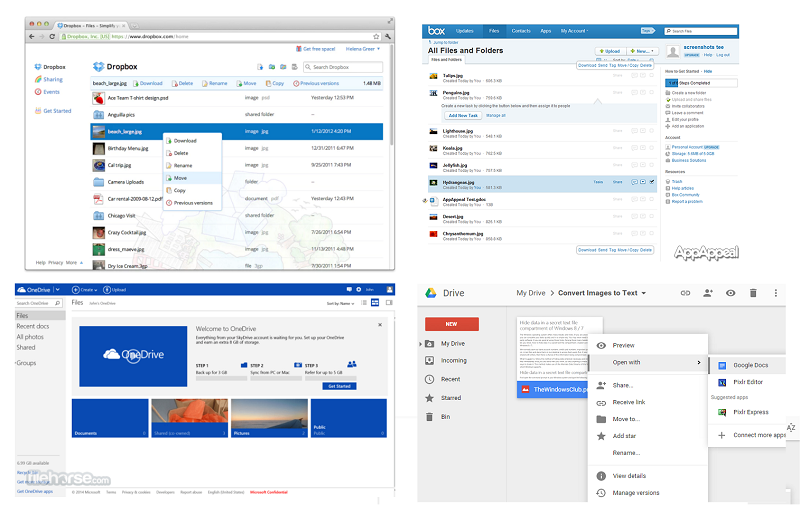Toggle the checkbox on Koala.jpg row in Box
The height and width of the screenshot is (505, 800).
tap(652, 147)
